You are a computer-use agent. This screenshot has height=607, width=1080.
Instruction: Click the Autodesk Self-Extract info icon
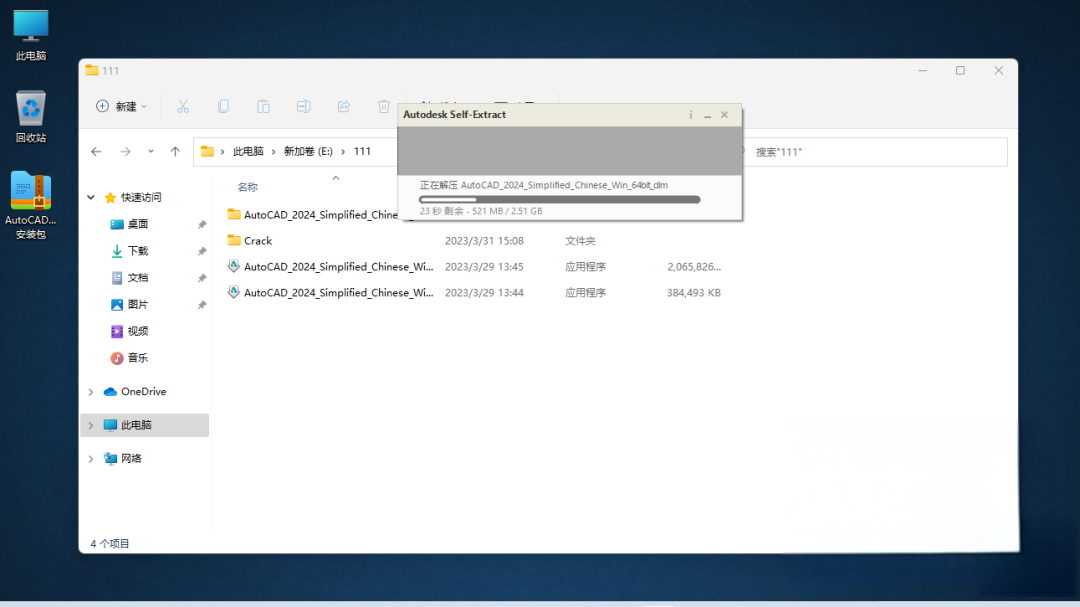point(691,115)
